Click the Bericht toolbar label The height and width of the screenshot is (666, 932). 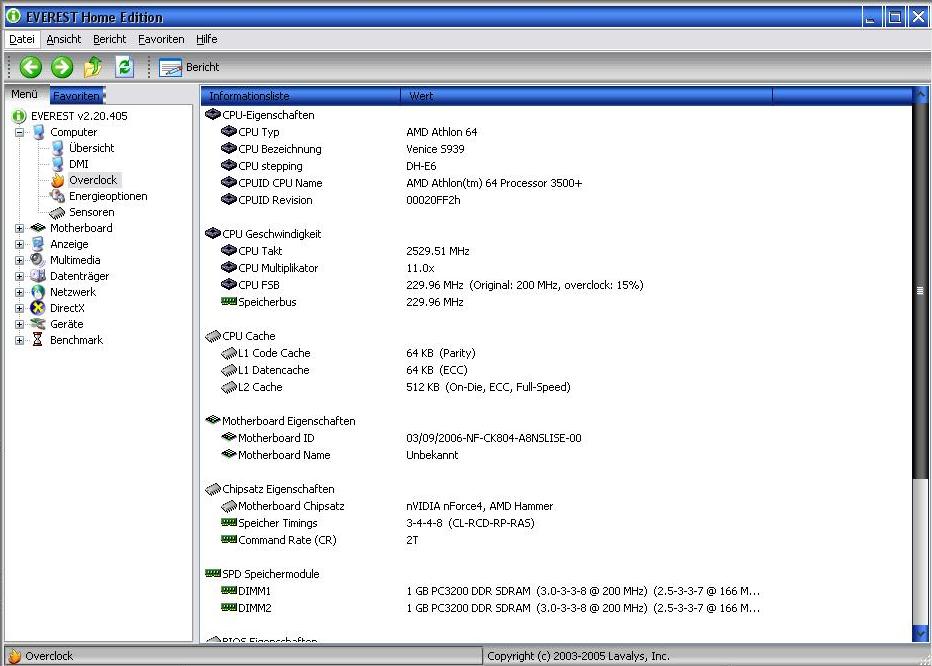(203, 67)
